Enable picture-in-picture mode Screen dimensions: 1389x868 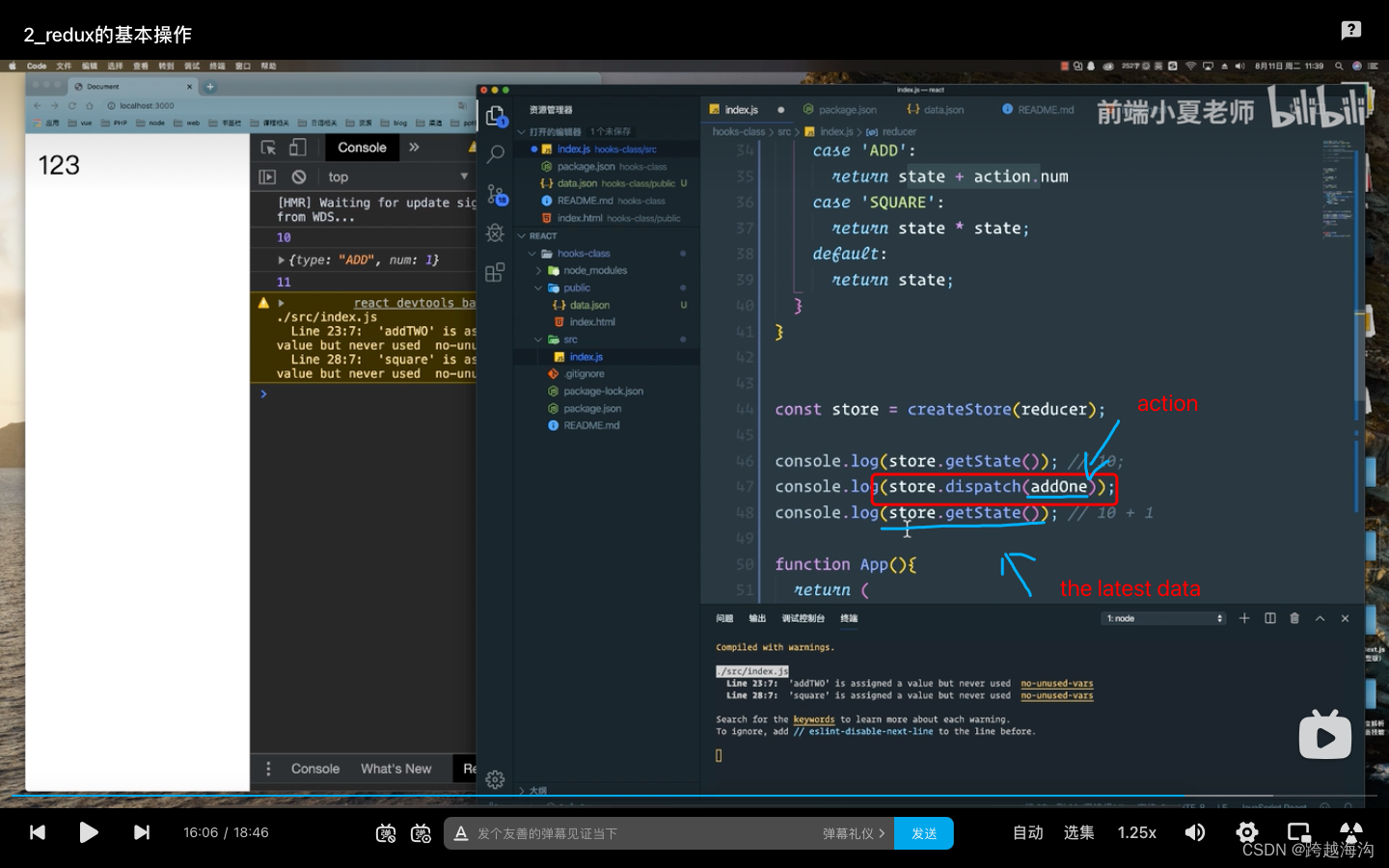click(x=1299, y=832)
